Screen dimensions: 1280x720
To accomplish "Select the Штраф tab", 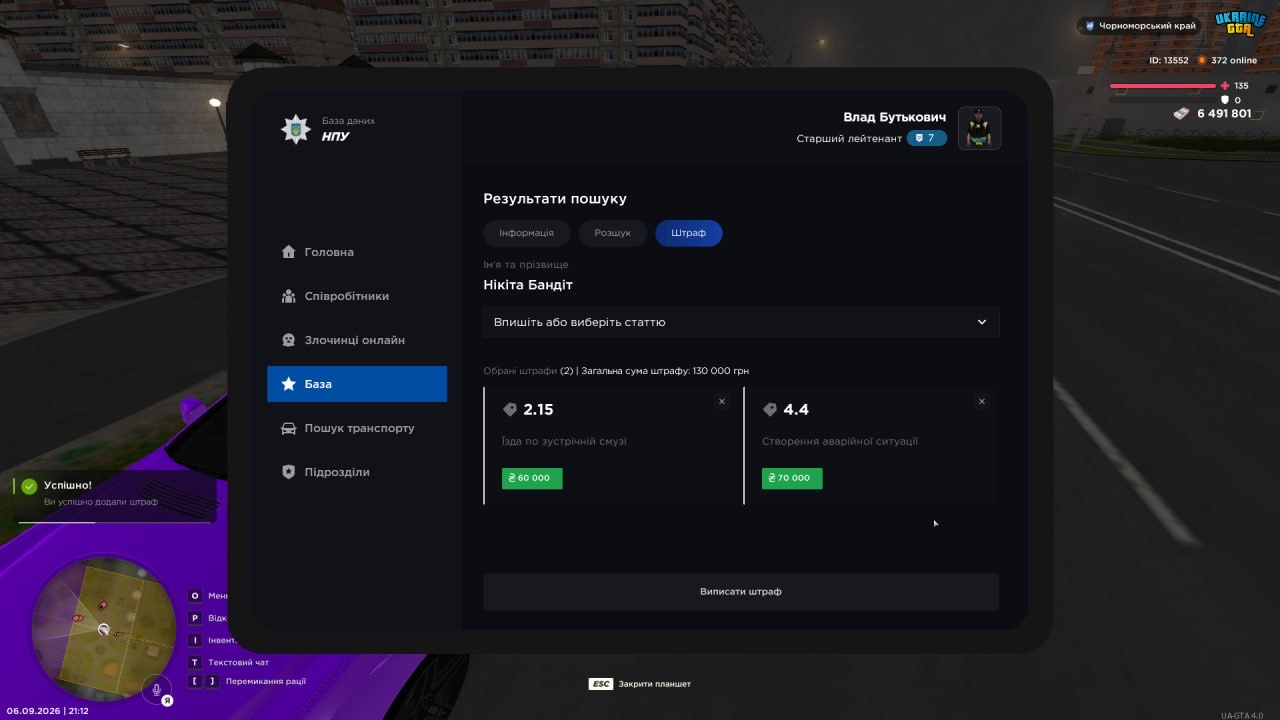I will click(x=689, y=233).
